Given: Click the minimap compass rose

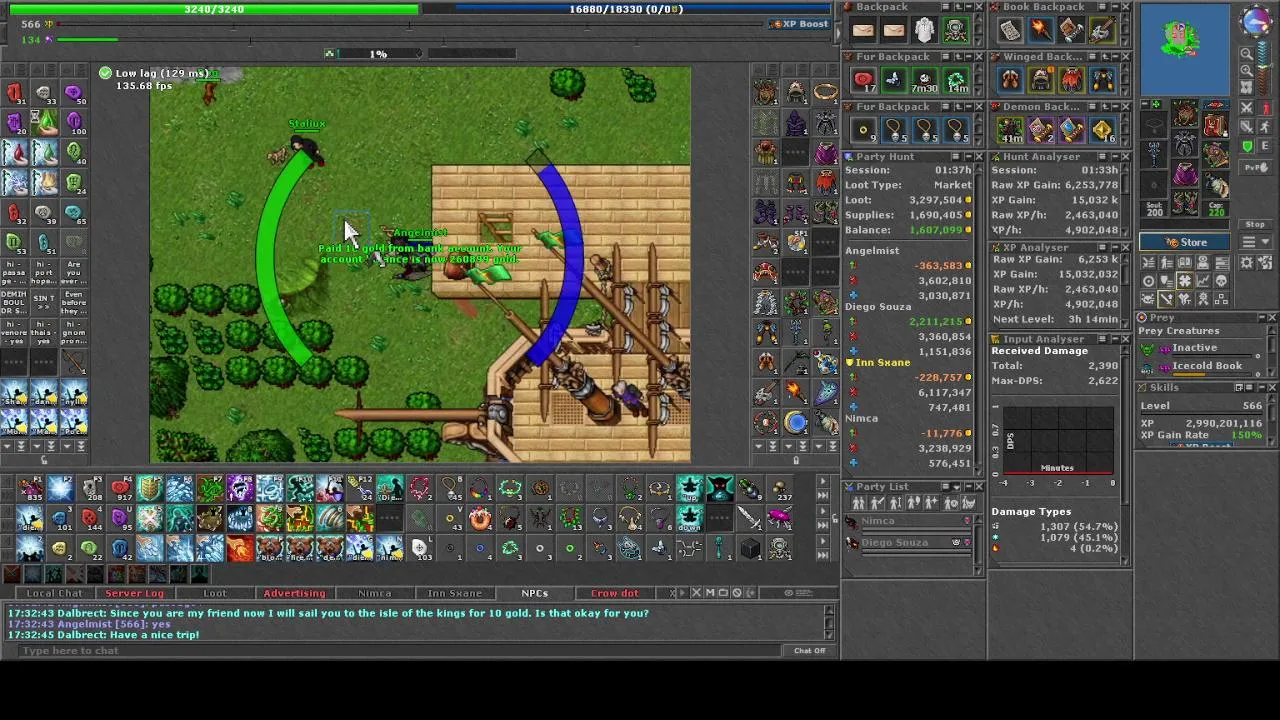Looking at the screenshot, I should 1256,21.
